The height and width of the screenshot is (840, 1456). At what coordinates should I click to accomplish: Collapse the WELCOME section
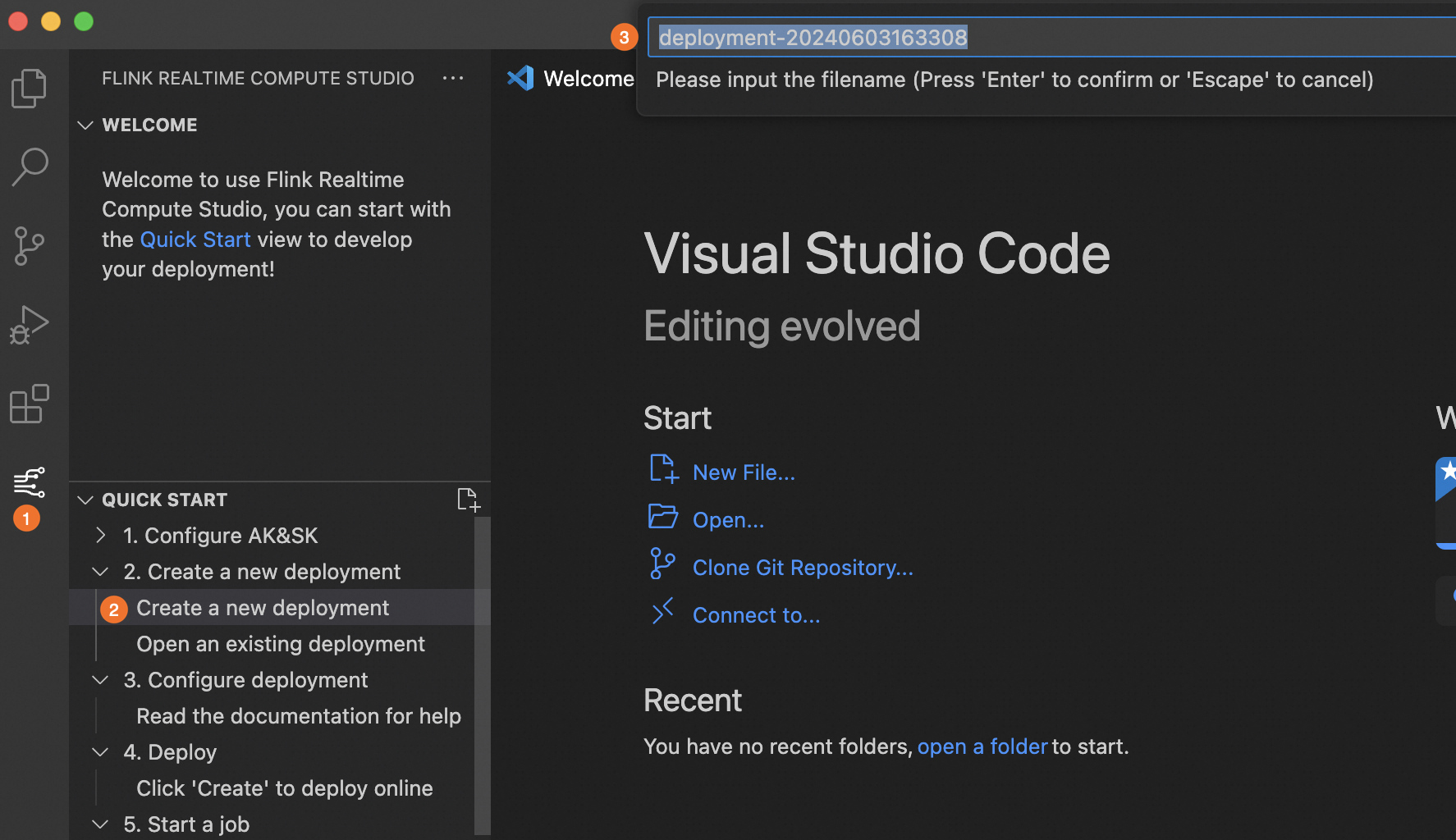[x=85, y=125]
